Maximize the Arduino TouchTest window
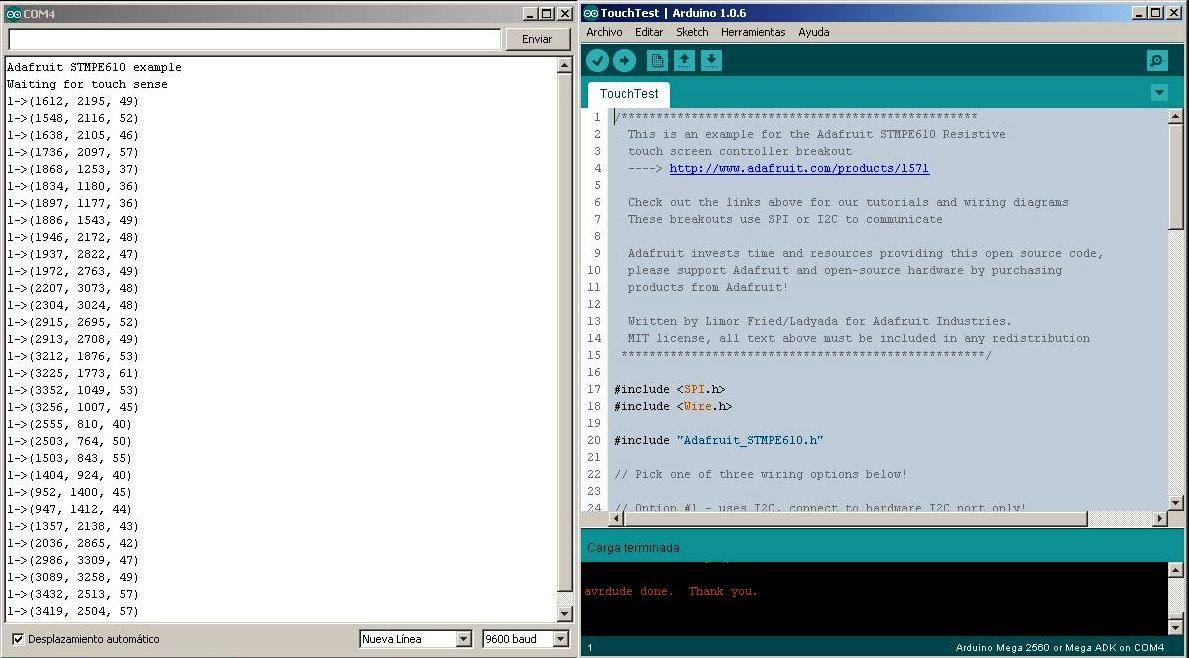 click(x=1156, y=13)
